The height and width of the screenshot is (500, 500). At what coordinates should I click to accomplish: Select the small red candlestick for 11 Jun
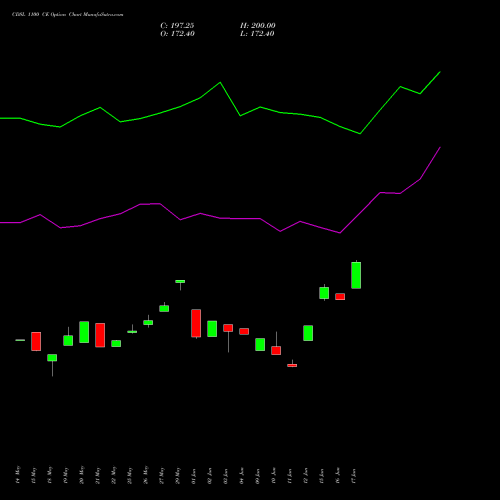[292, 365]
